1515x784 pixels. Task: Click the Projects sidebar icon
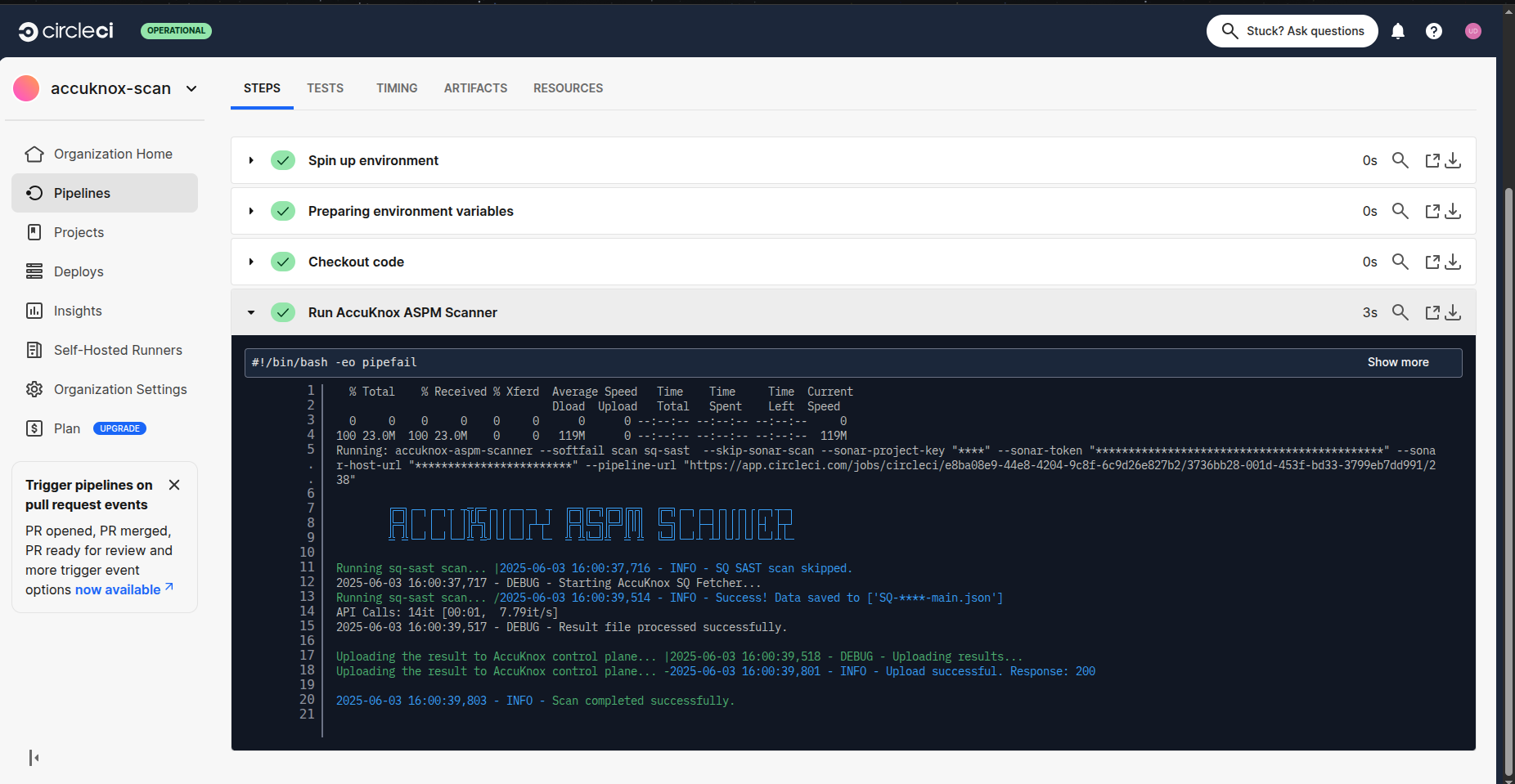click(x=34, y=232)
